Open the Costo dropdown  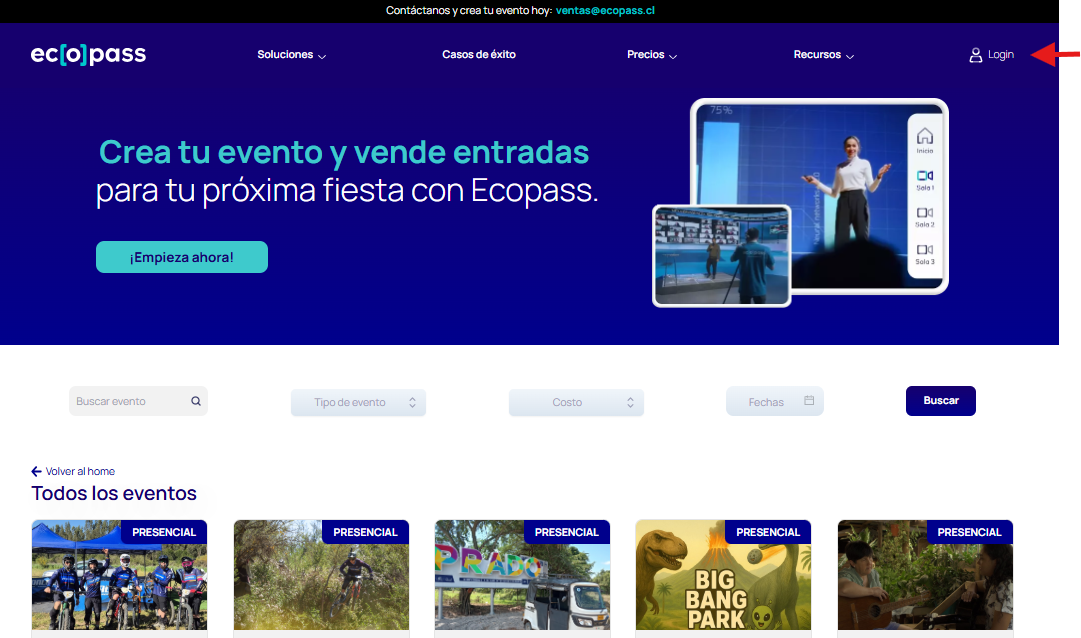[576, 402]
